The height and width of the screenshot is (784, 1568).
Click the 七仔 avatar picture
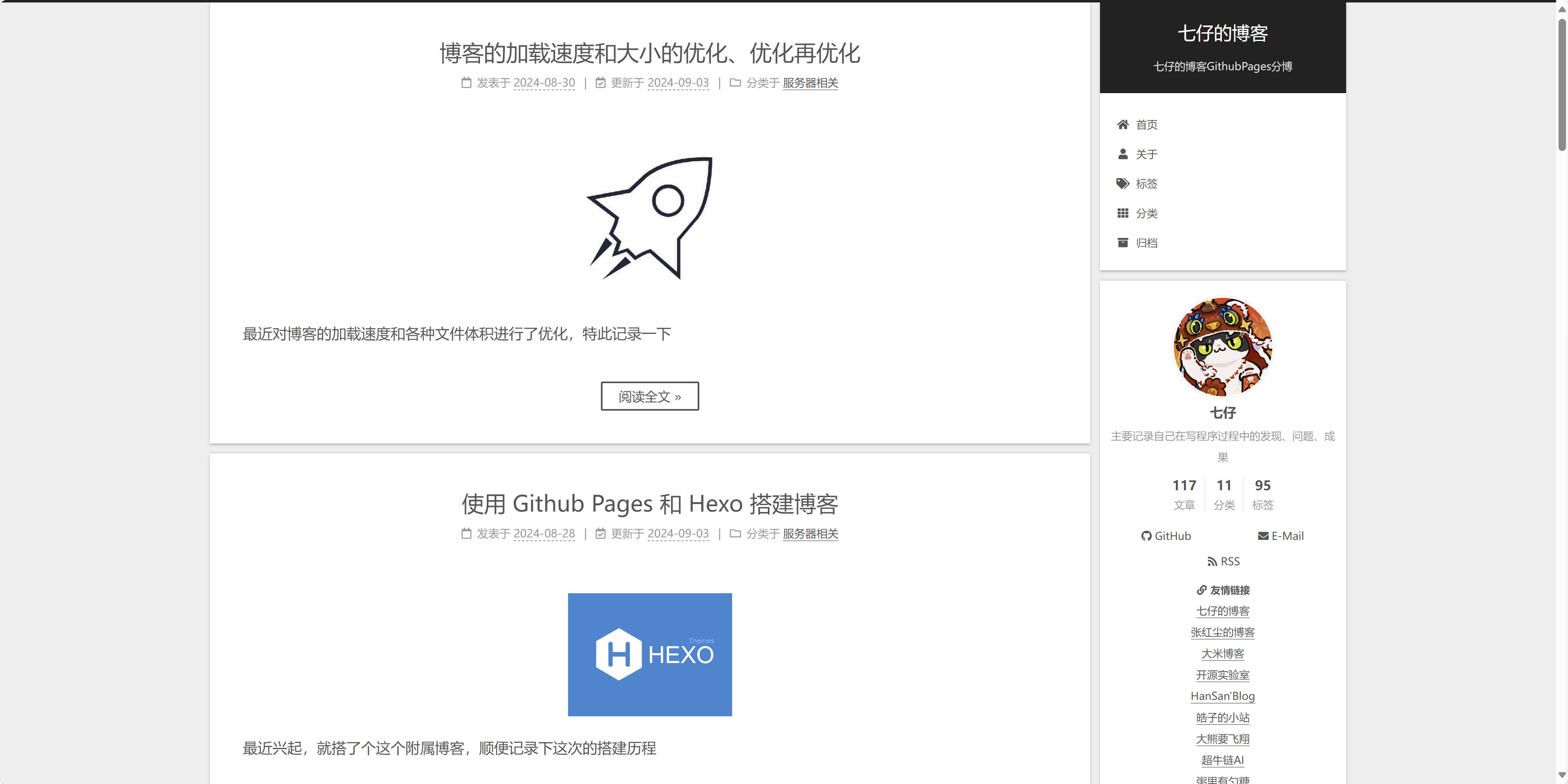(1223, 347)
